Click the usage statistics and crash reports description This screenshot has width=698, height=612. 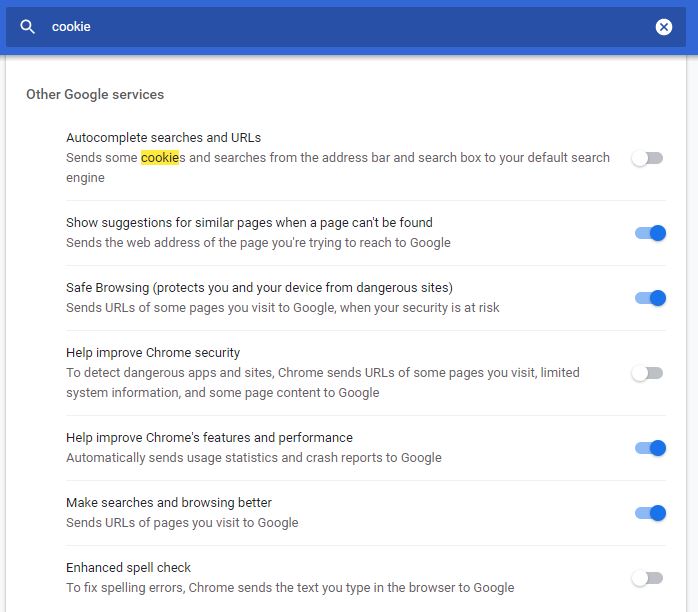click(254, 458)
